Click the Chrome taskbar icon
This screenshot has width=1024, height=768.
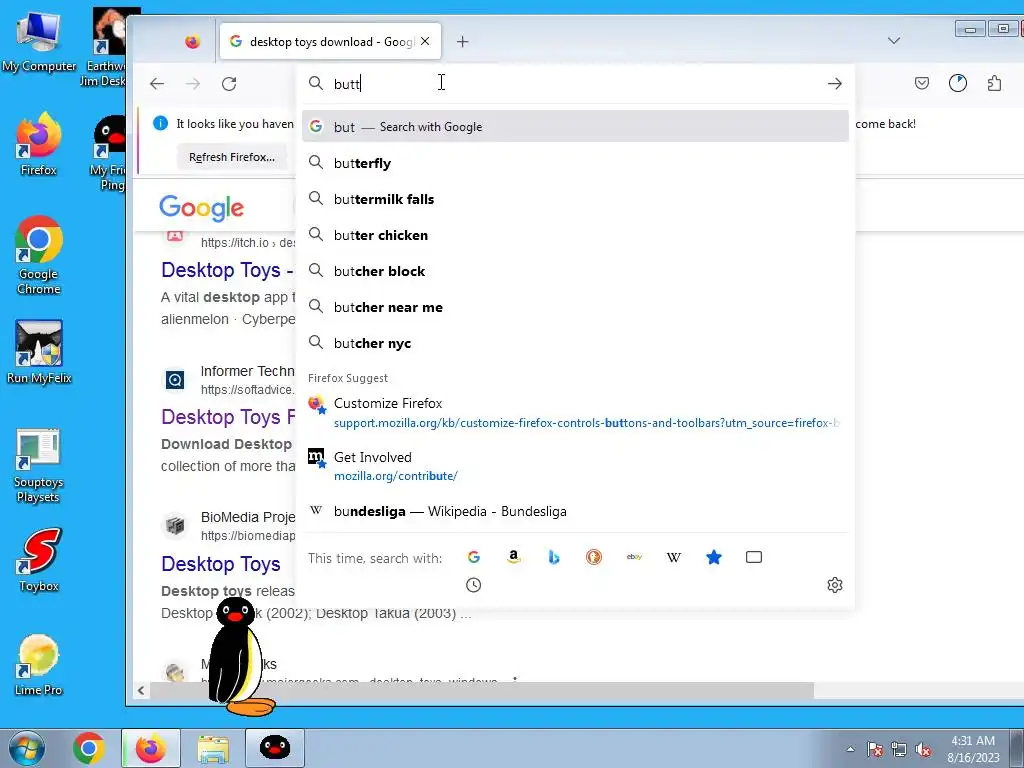click(x=89, y=748)
